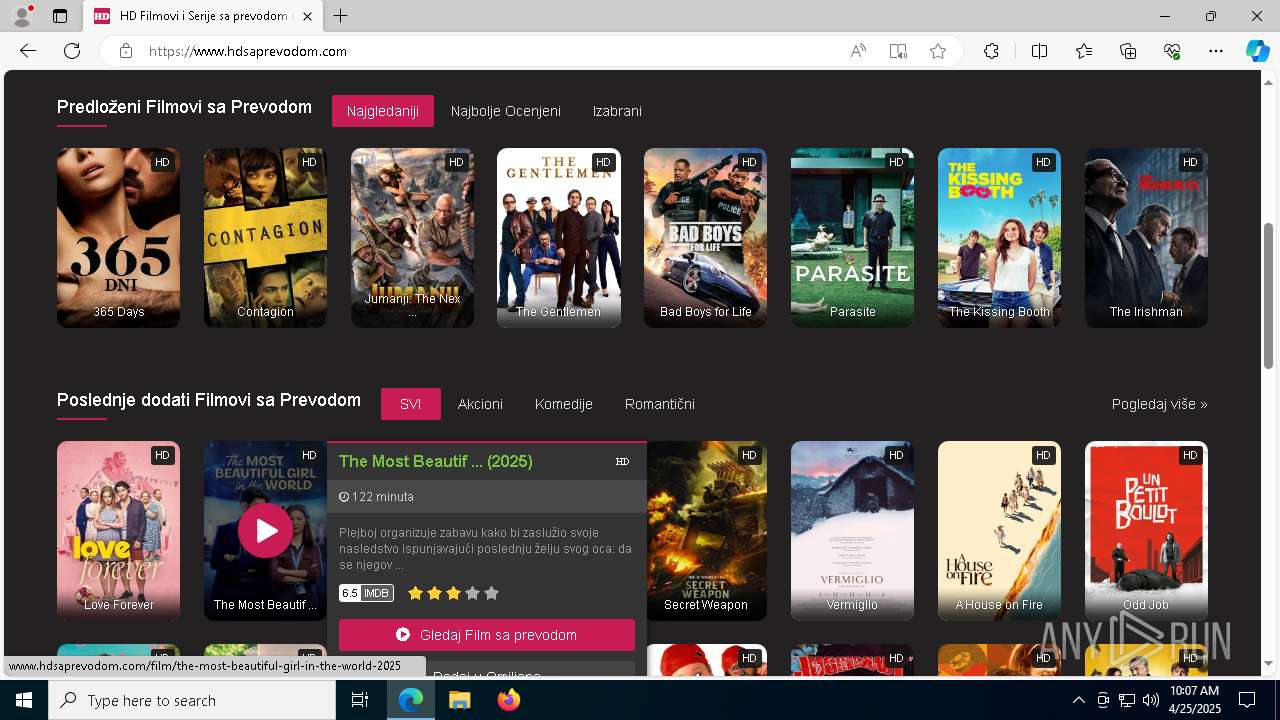Open 365 Days movie poster
The height and width of the screenshot is (720, 1280).
point(118,237)
